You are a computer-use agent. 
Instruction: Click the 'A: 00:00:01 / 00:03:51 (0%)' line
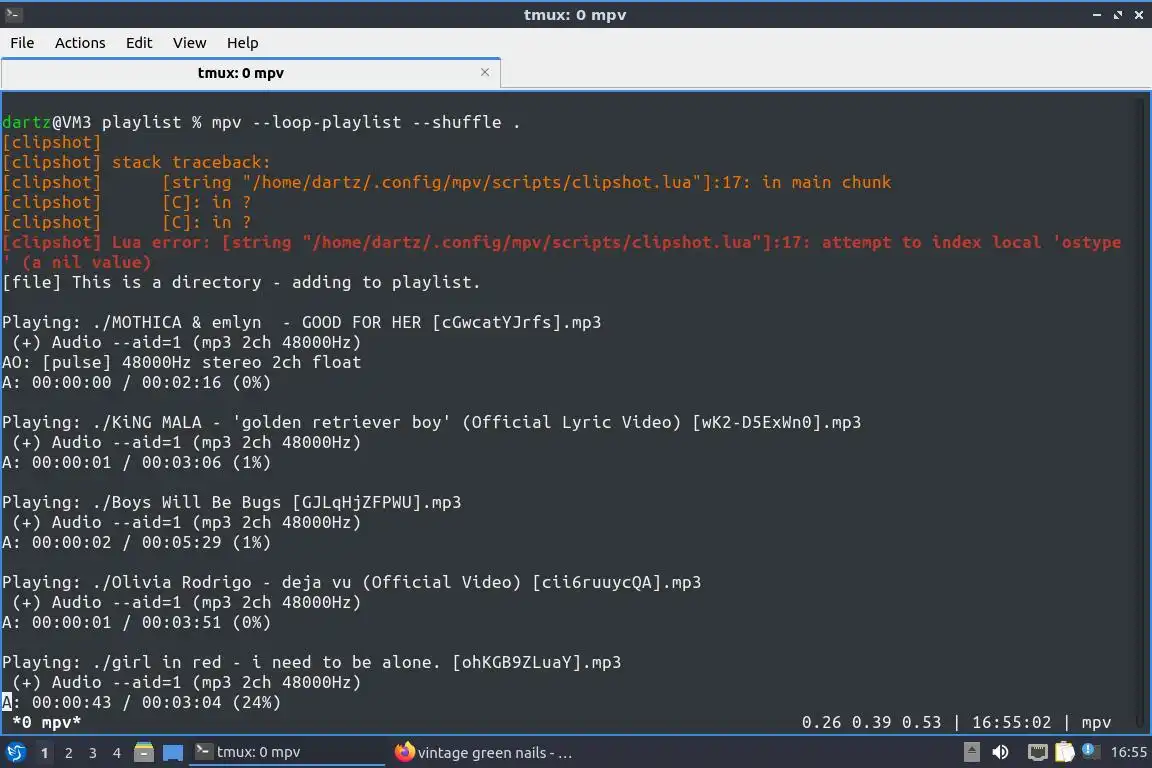tap(137, 622)
